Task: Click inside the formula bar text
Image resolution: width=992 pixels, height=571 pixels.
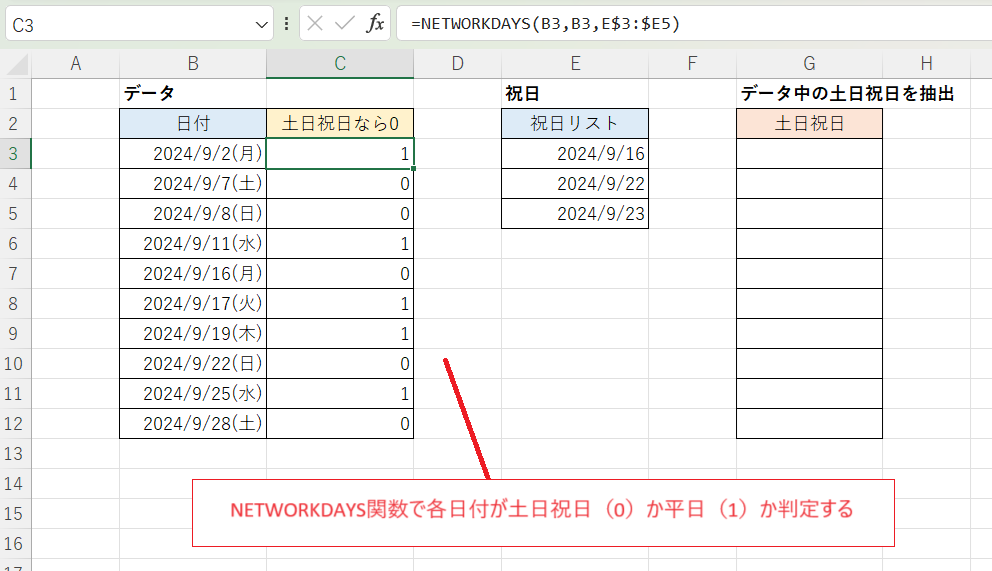Action: pos(545,24)
